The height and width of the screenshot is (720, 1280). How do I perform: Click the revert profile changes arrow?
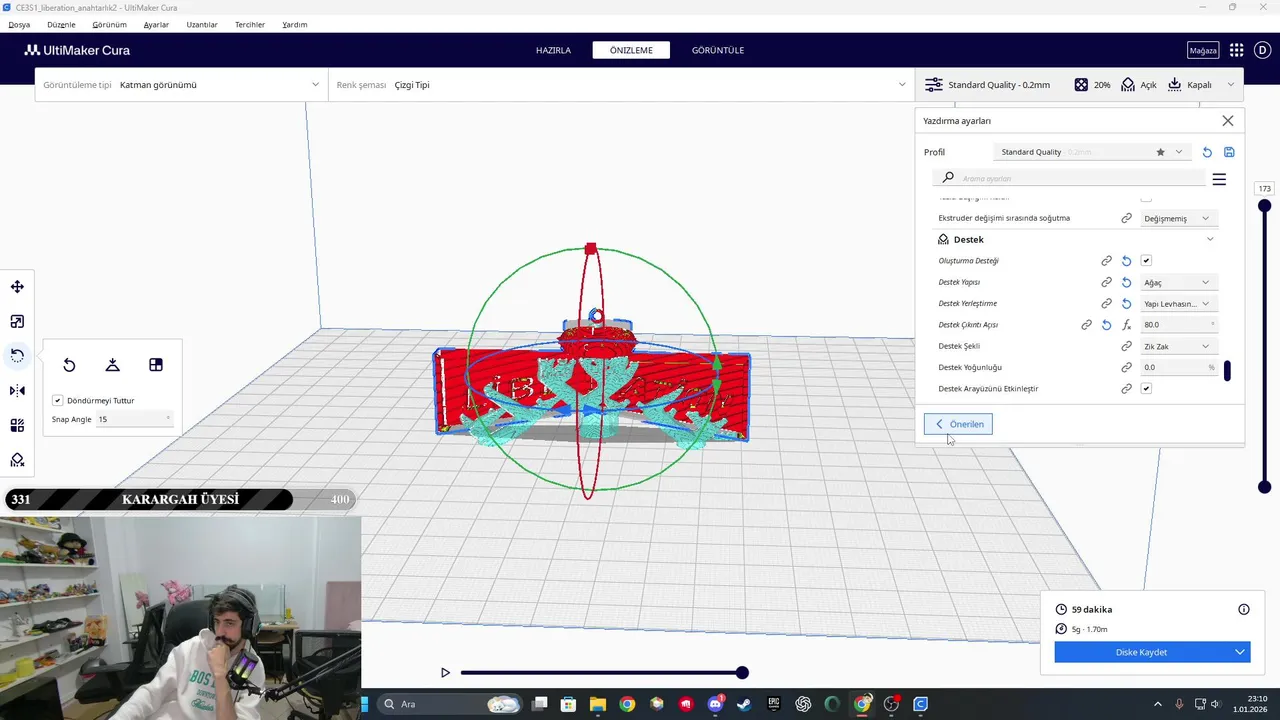[x=1207, y=152]
